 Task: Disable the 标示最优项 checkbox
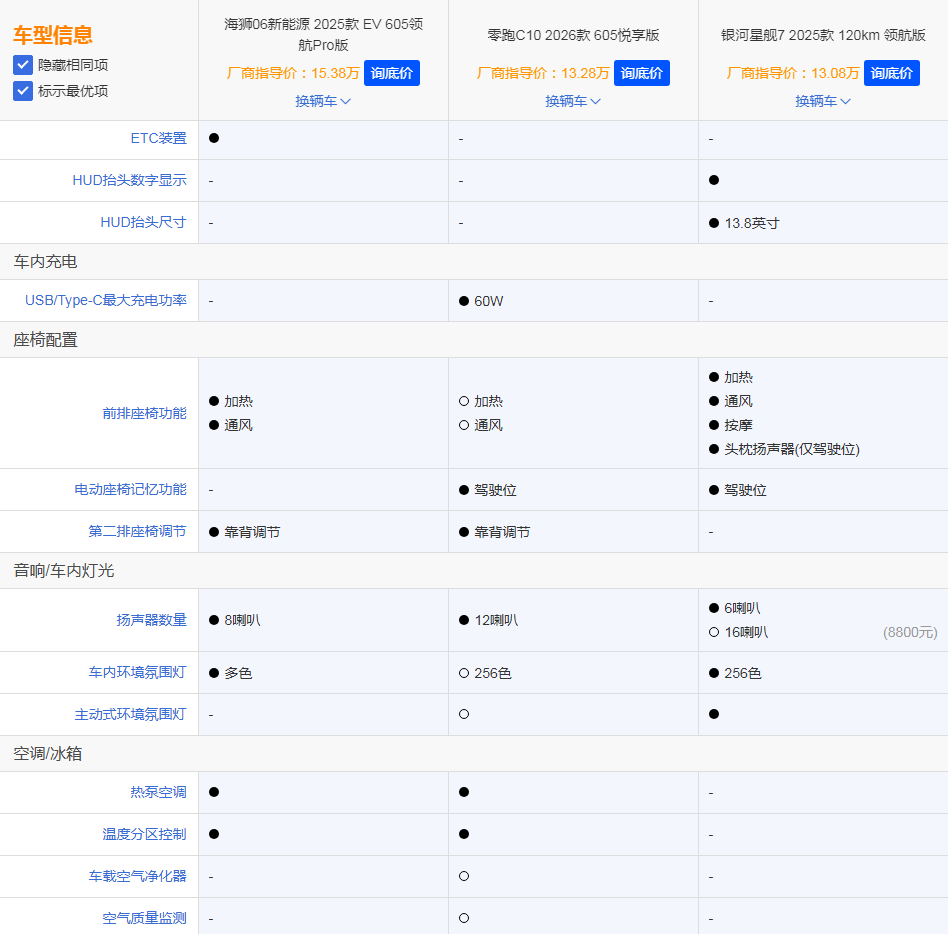(x=23, y=92)
